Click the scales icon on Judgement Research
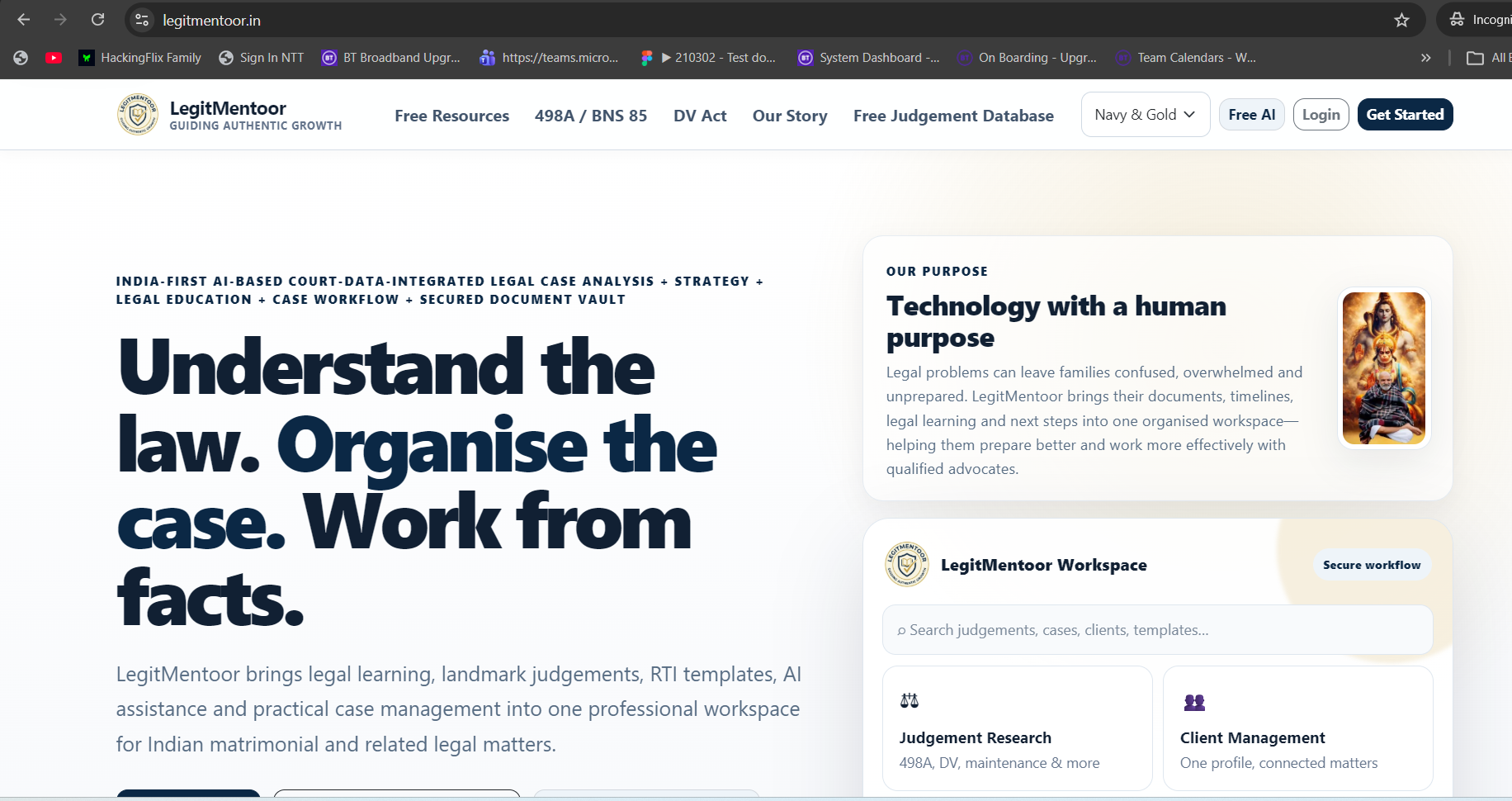Screen dimensions: 1512x801 [x=910, y=701]
